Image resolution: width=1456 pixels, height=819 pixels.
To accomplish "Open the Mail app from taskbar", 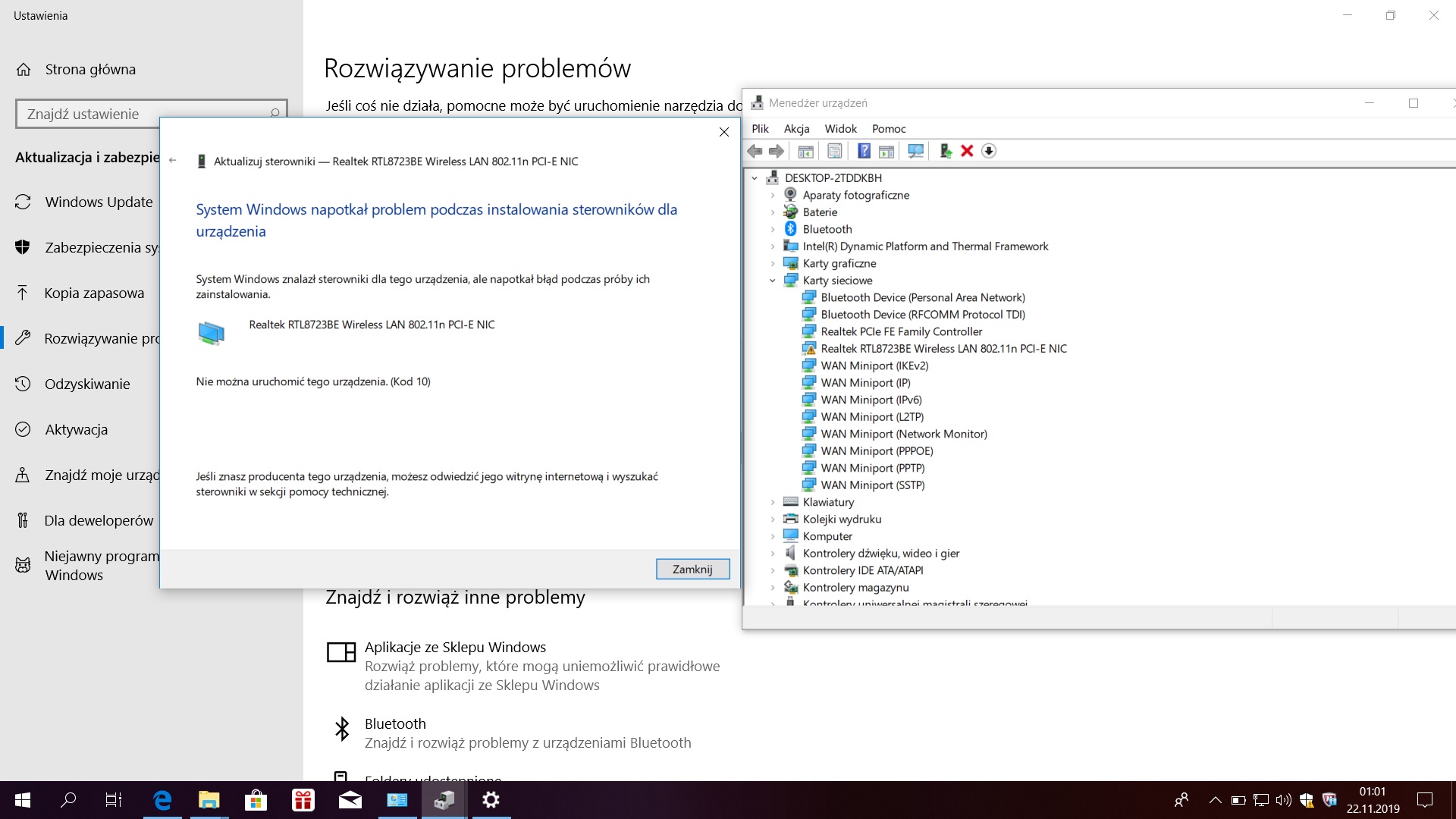I will tap(350, 800).
